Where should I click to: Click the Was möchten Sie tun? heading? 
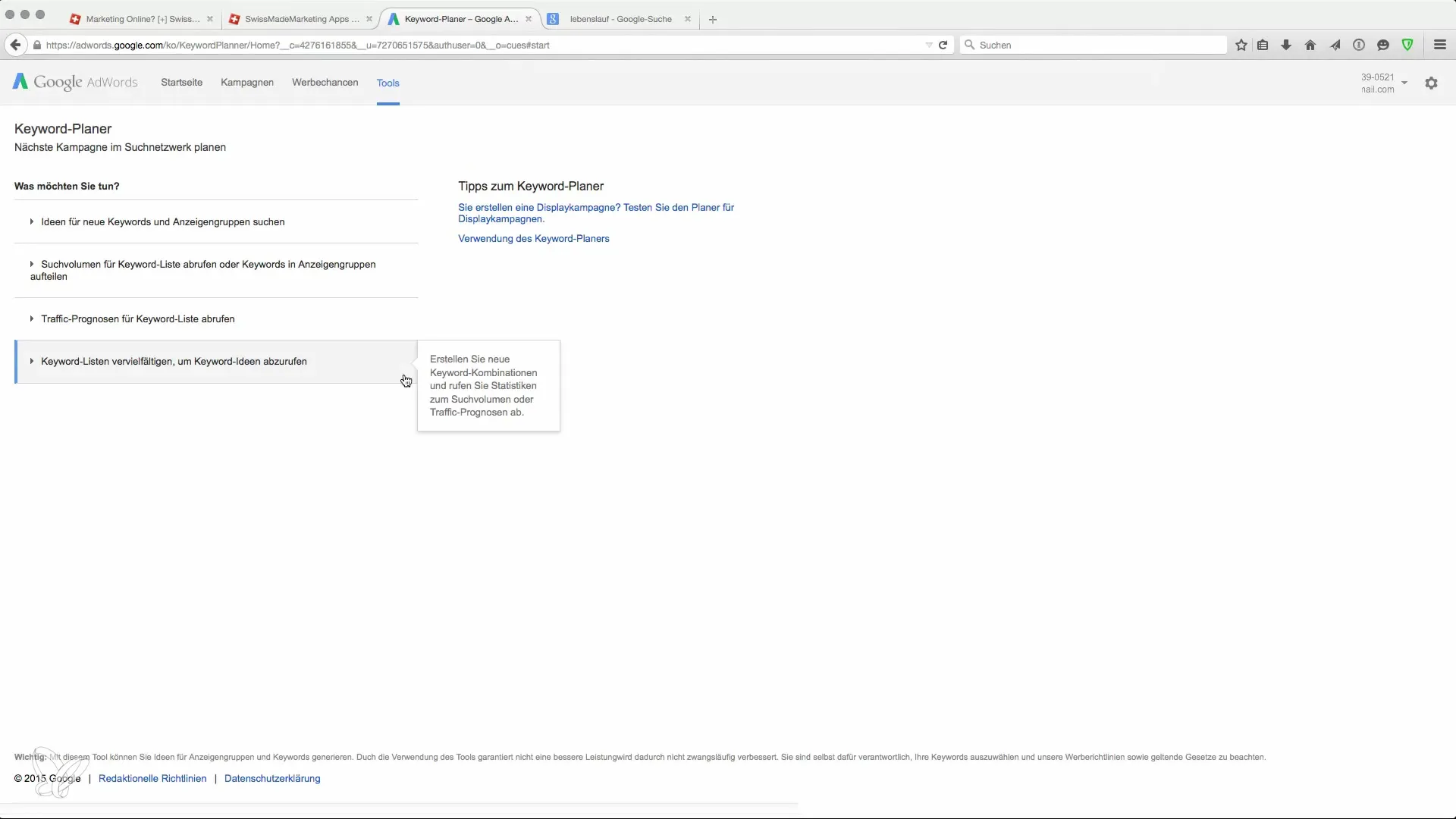[x=67, y=186]
